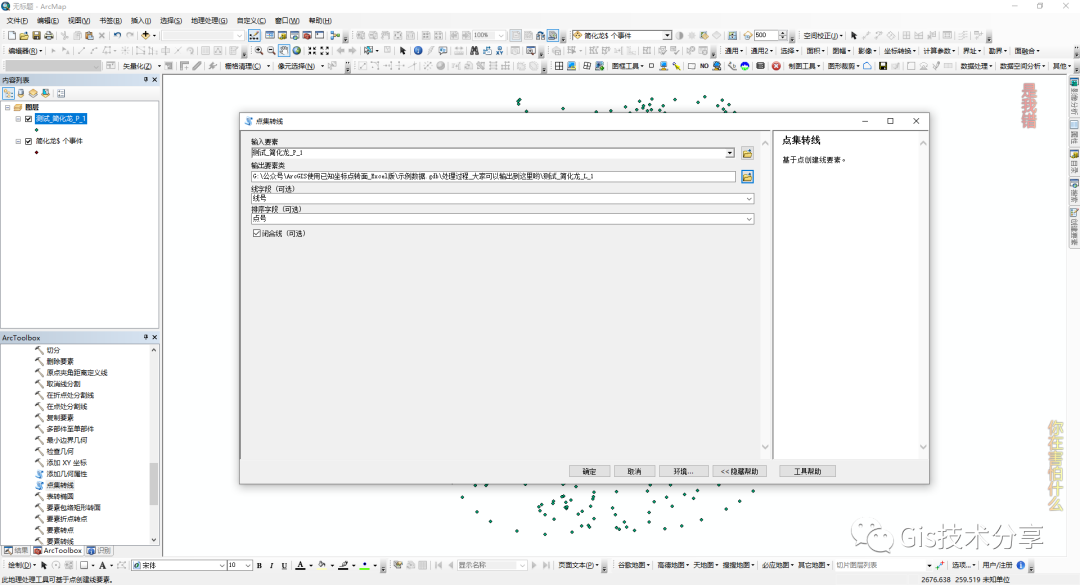Image resolution: width=1080 pixels, height=585 pixels.
Task: Click the font color swatch underlined A
Action: pyautogui.click(x=299, y=566)
